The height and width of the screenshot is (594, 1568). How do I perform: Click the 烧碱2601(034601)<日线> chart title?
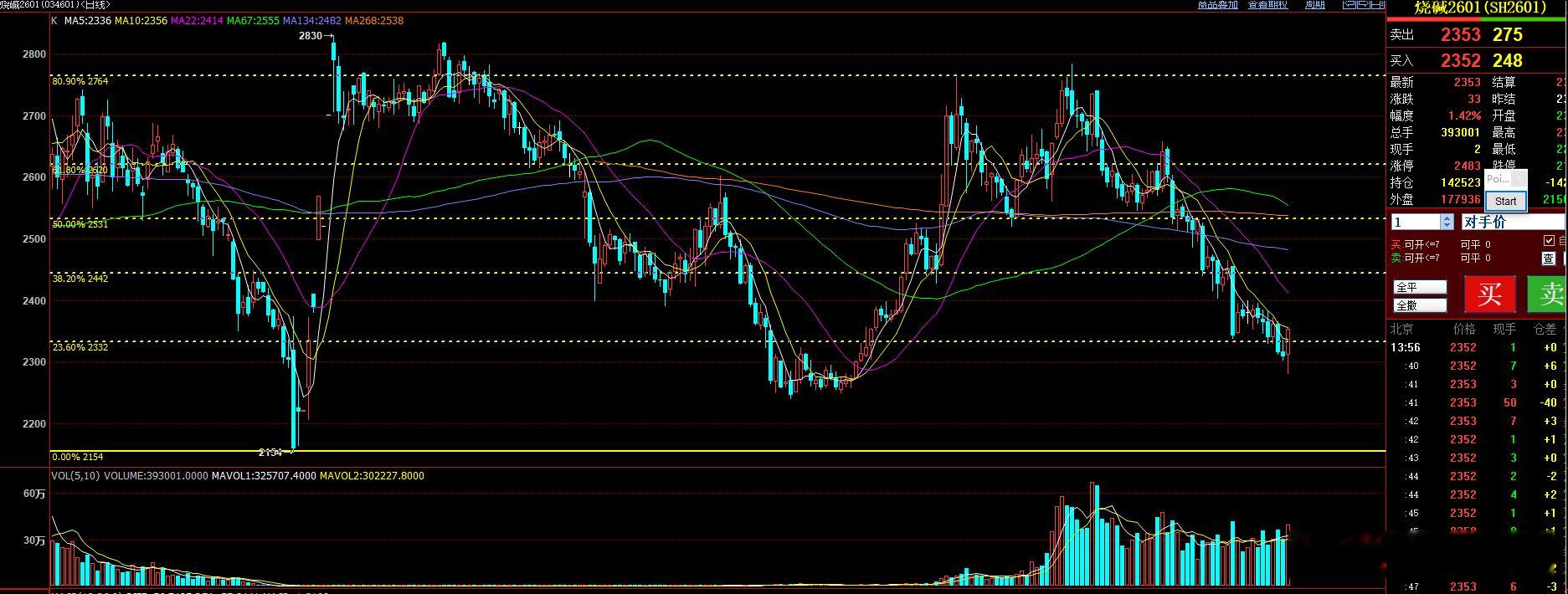click(55, 5)
